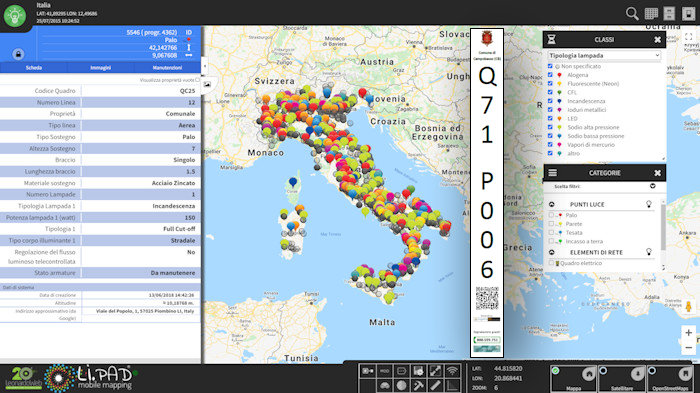Select the OpenStreetMaps base layer

tap(670, 378)
